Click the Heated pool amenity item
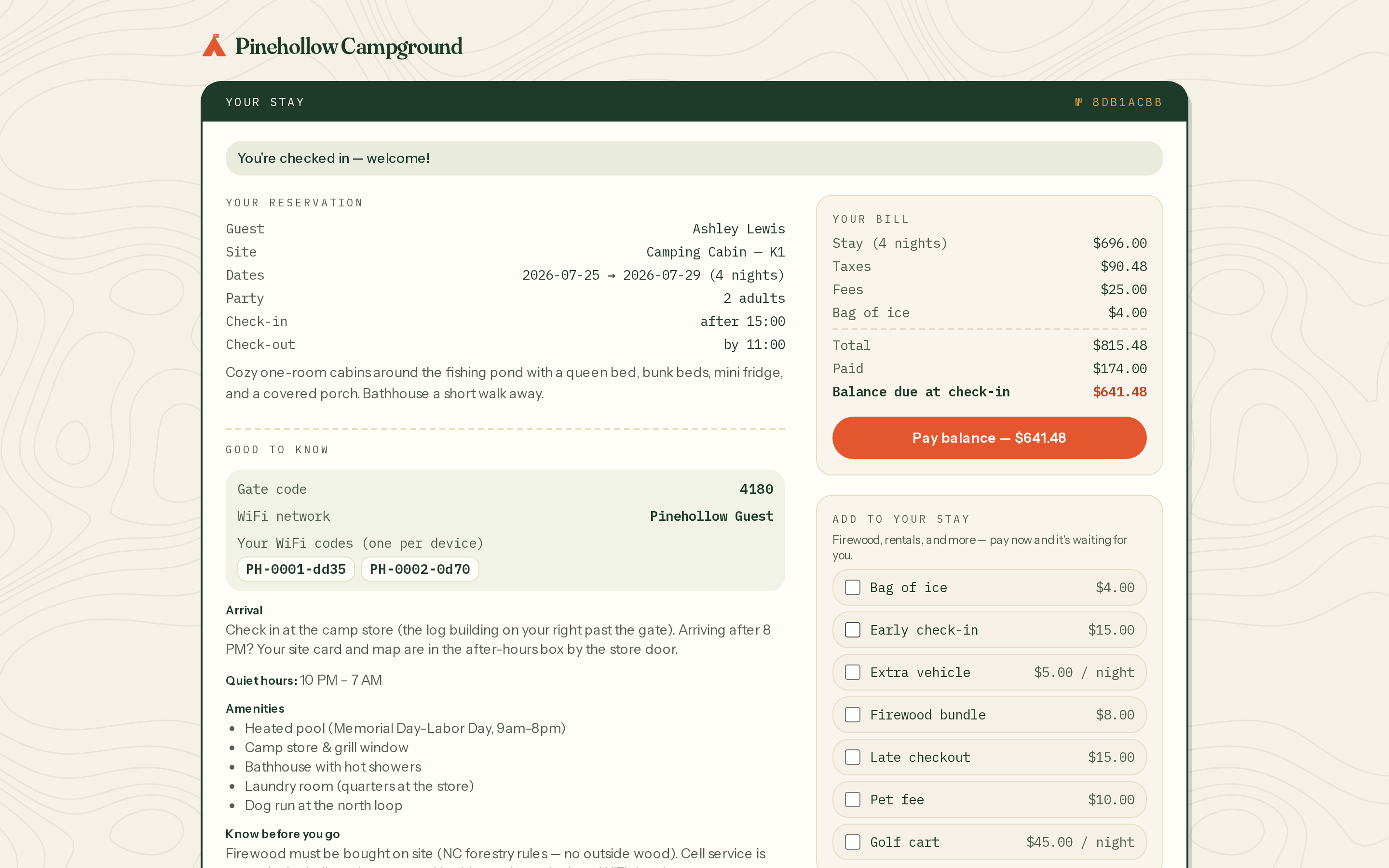Image resolution: width=1389 pixels, height=868 pixels. pos(405,728)
